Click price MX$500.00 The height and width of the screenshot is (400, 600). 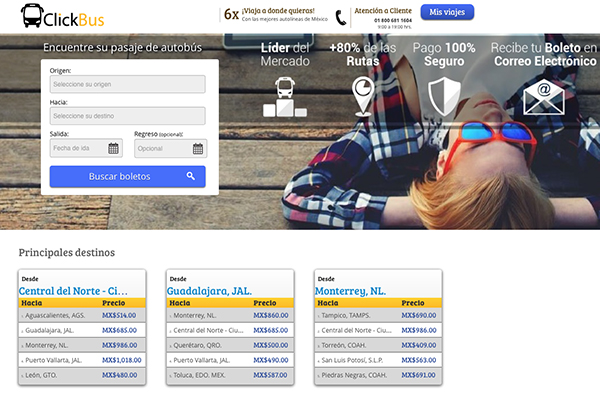tap(271, 345)
